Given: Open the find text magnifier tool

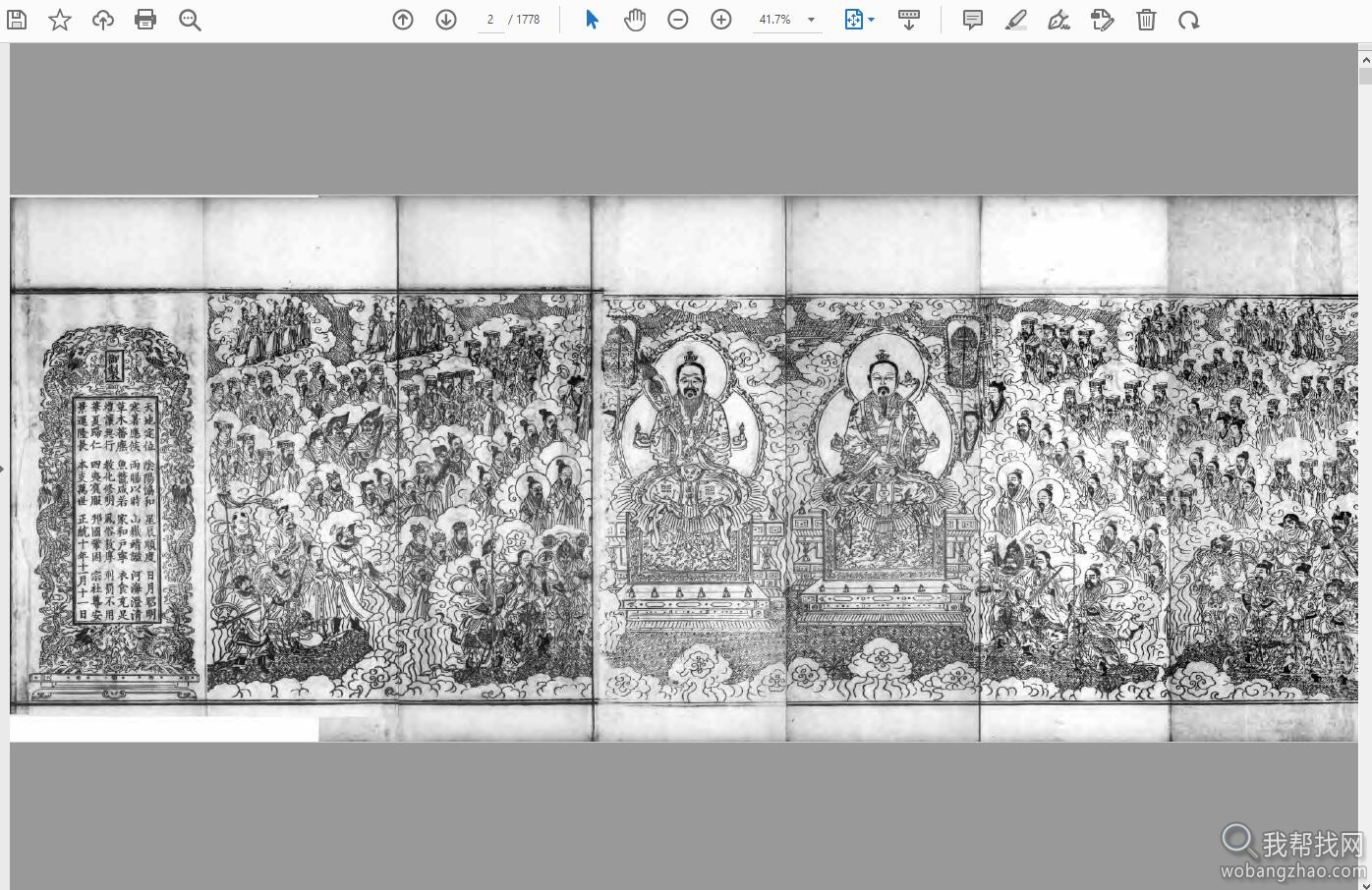Looking at the screenshot, I should (x=190, y=20).
